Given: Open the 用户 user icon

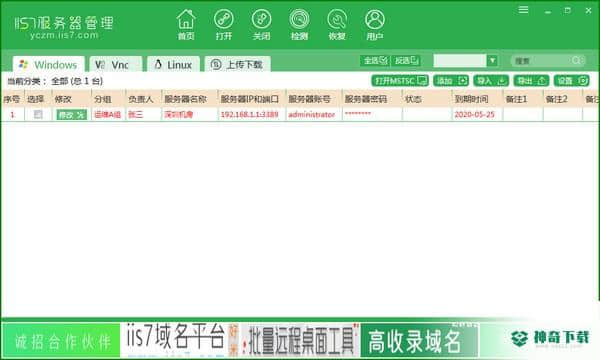Looking at the screenshot, I should [375, 24].
